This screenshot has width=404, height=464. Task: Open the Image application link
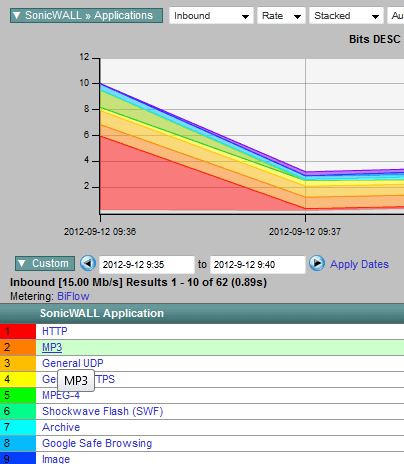56,459
